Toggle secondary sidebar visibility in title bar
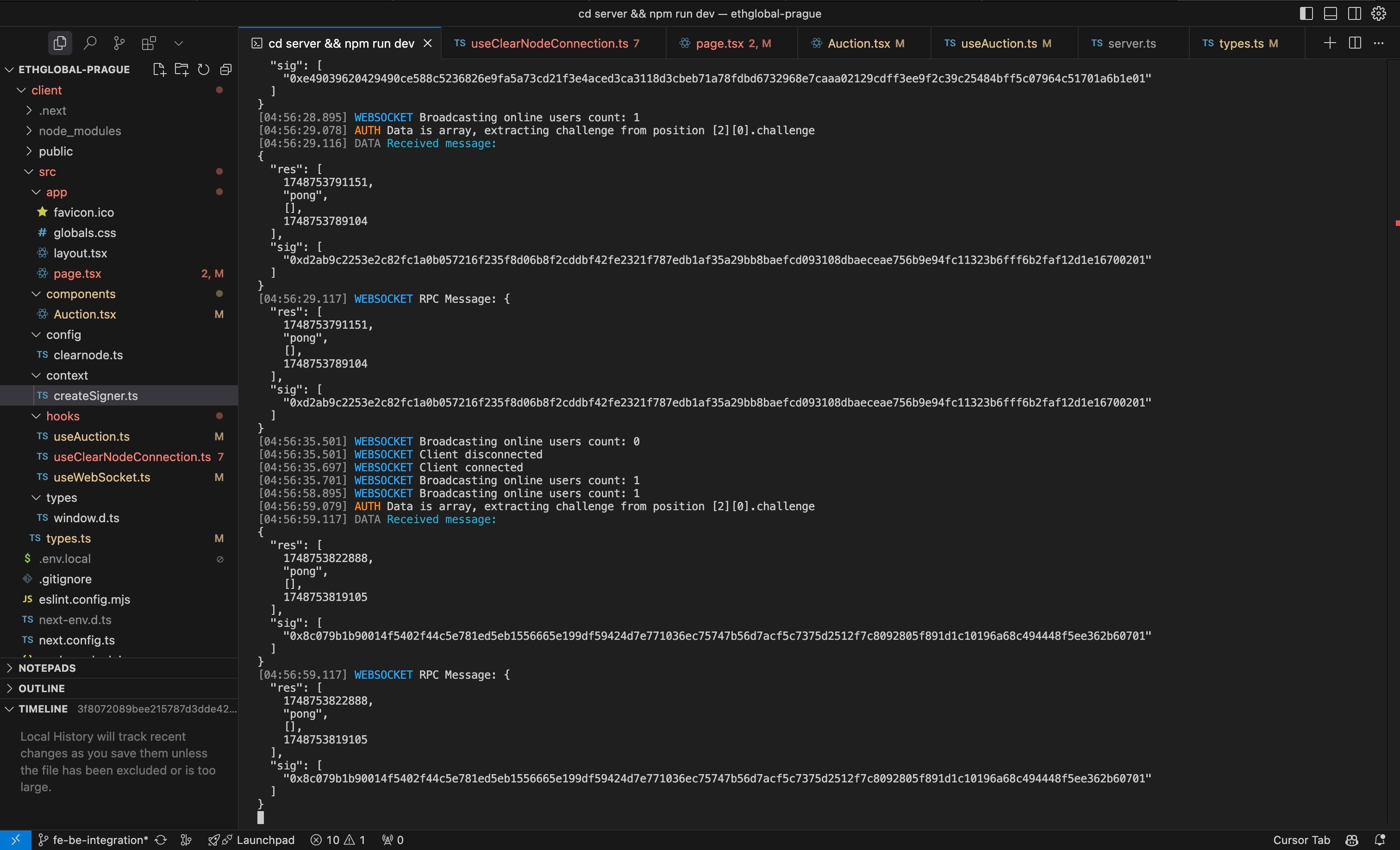Viewport: 1400px width, 850px height. [1355, 13]
